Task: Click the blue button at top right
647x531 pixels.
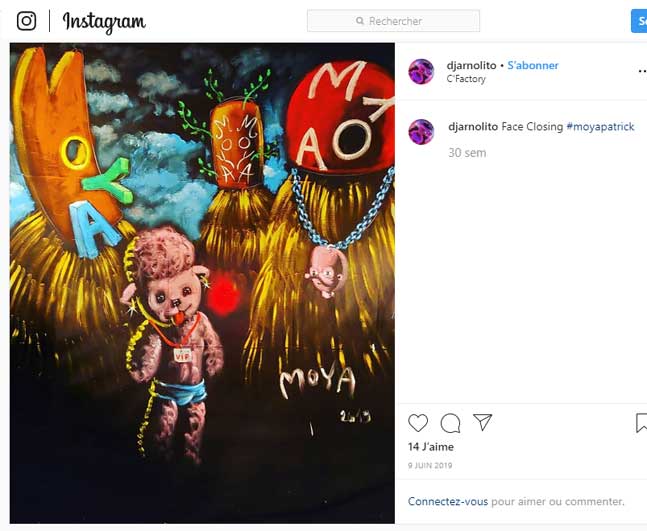Action: pos(639,21)
